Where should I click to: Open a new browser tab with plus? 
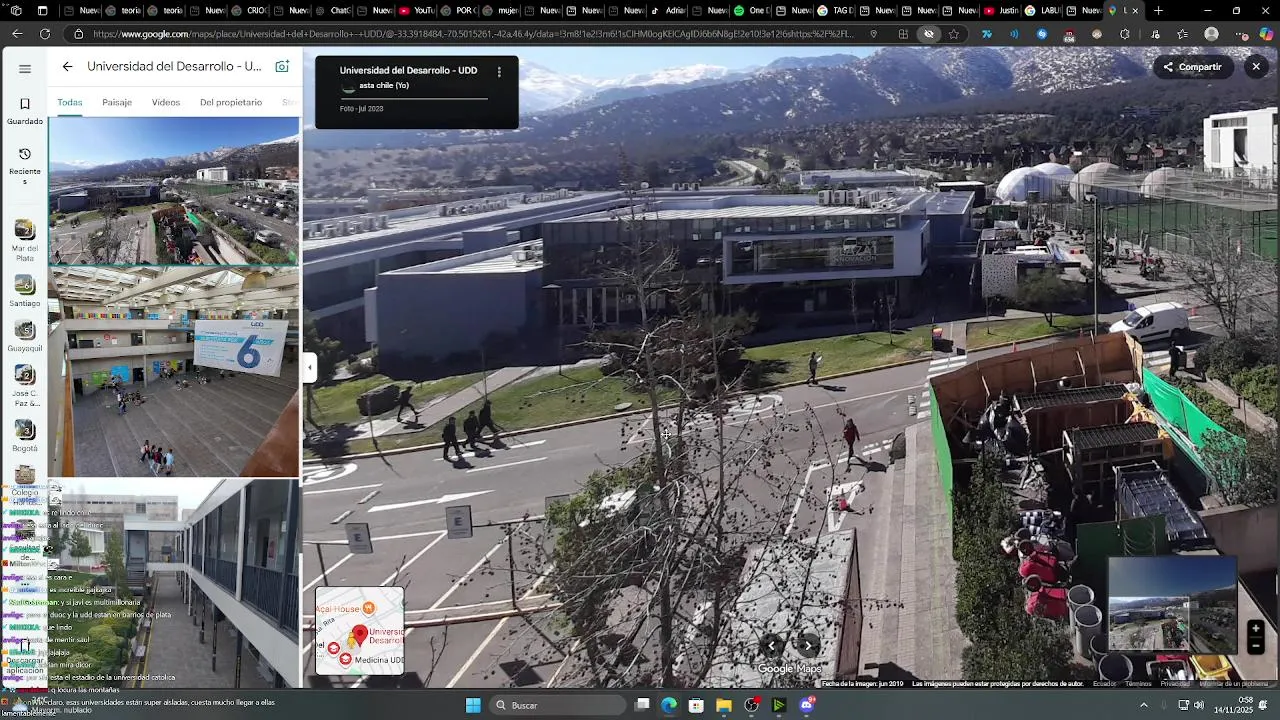pyautogui.click(x=1158, y=11)
